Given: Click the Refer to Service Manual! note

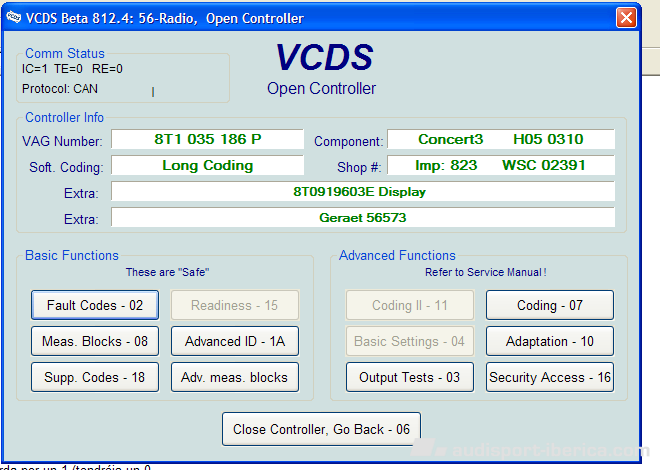Looking at the screenshot, I should pos(486,272).
